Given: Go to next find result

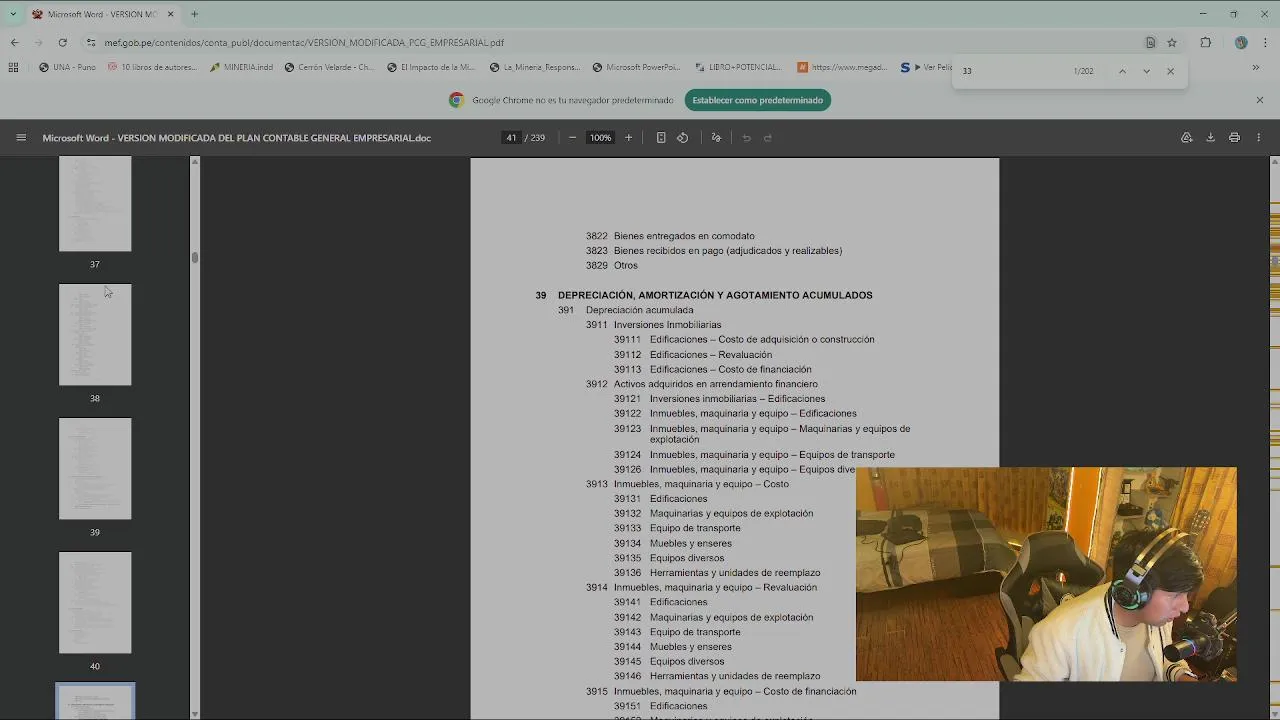Looking at the screenshot, I should 1146,71.
